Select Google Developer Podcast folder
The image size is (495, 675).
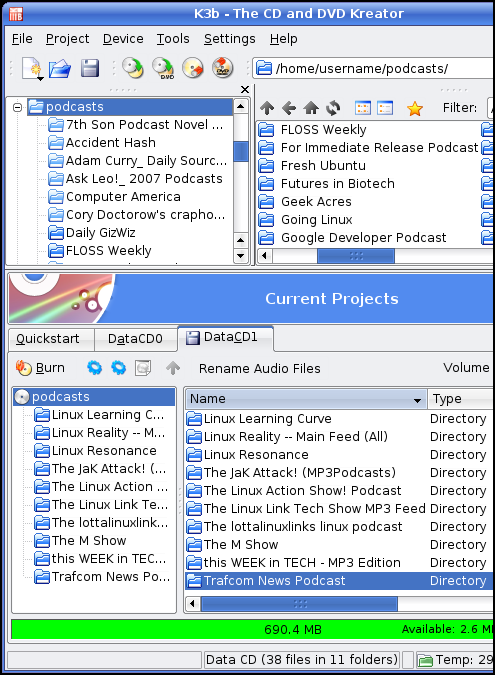[353, 238]
